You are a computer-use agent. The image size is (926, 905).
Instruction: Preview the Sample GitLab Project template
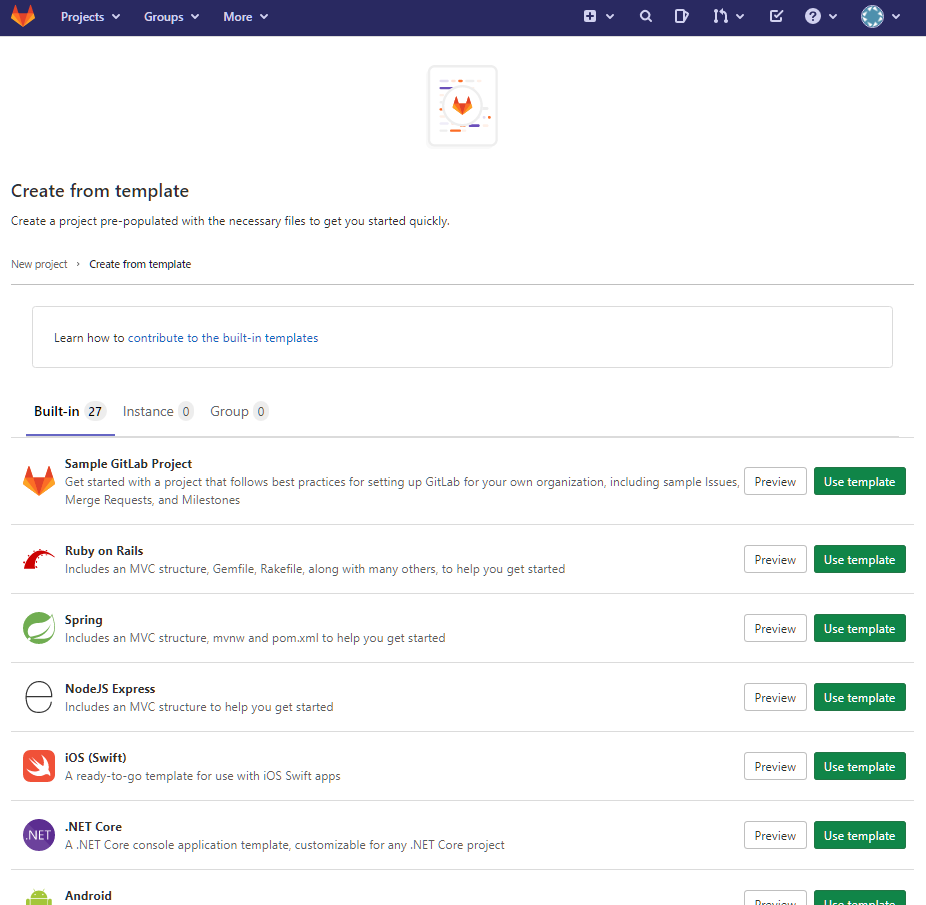775,481
